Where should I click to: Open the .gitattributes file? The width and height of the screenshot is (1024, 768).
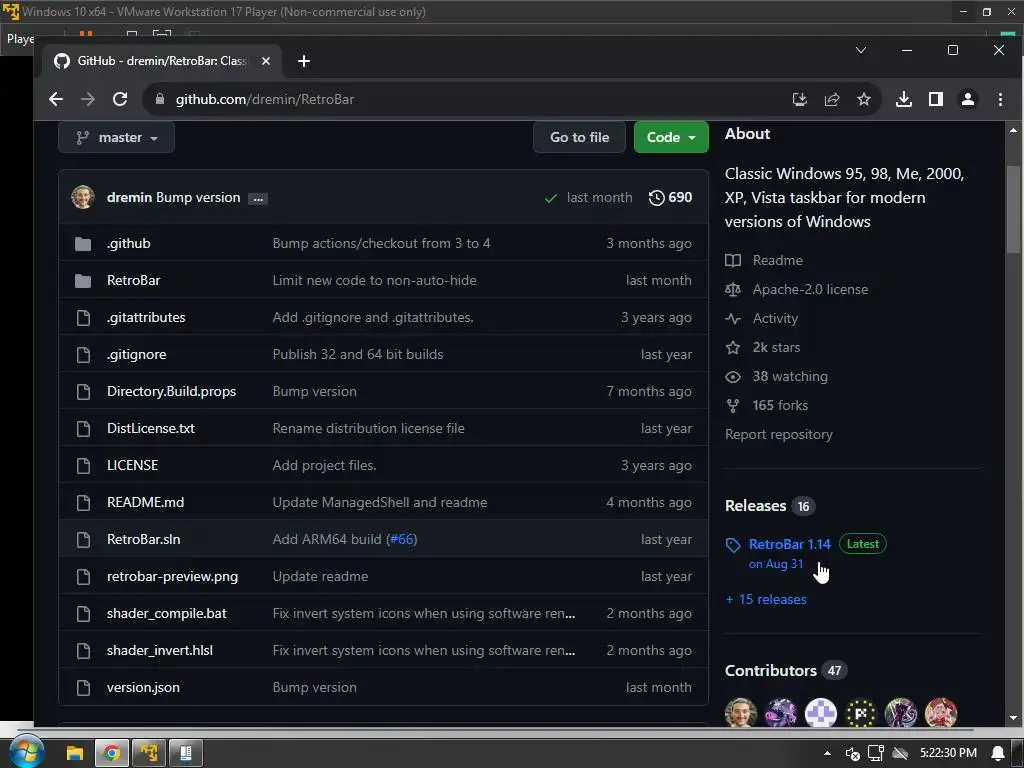[x=146, y=317]
